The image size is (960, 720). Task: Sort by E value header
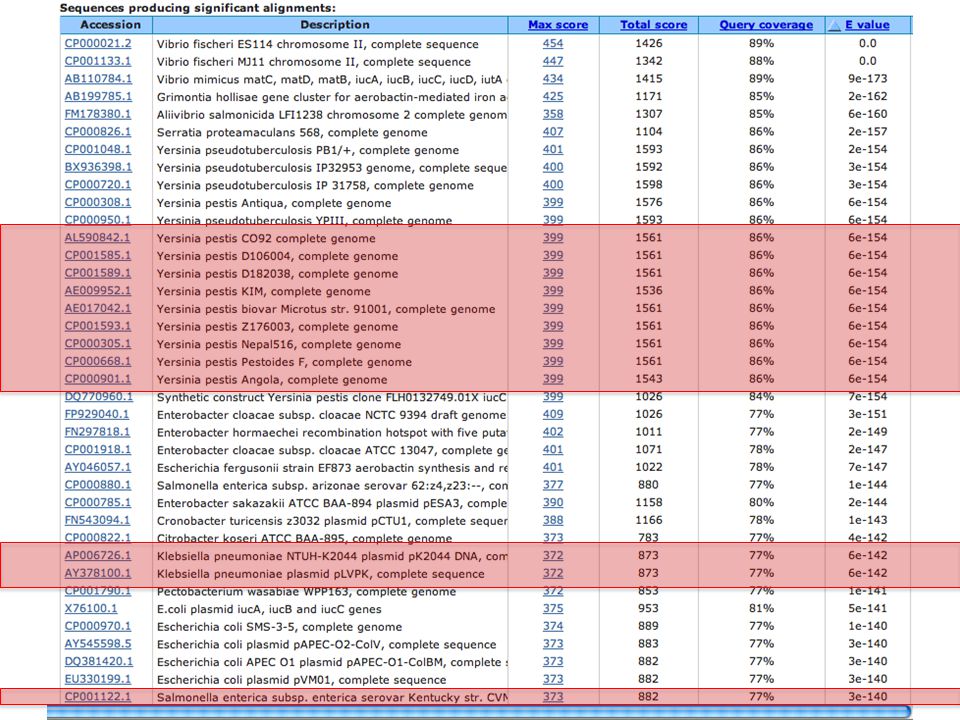coord(867,25)
